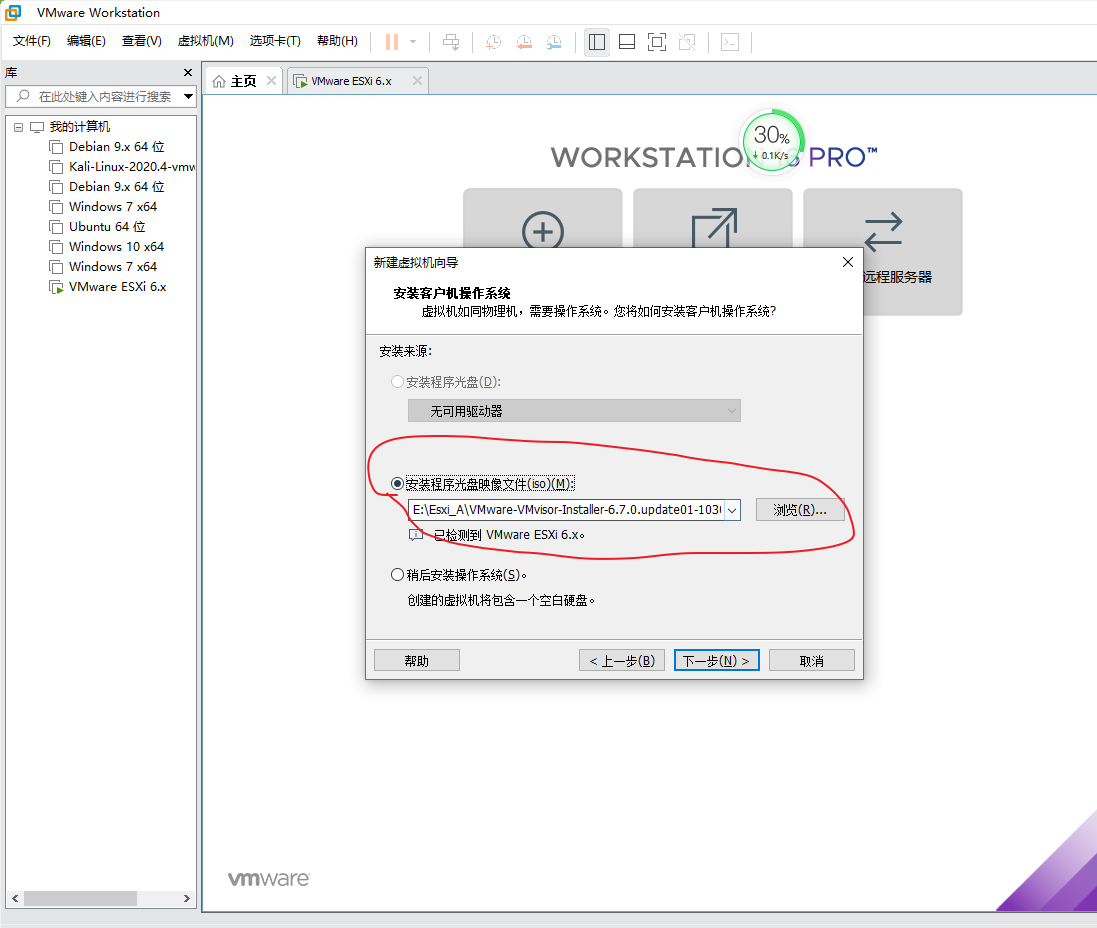Click the info icon beside 已检测到 VMware ESXi
Image resolution: width=1097 pixels, height=928 pixels.
pyautogui.click(x=416, y=535)
